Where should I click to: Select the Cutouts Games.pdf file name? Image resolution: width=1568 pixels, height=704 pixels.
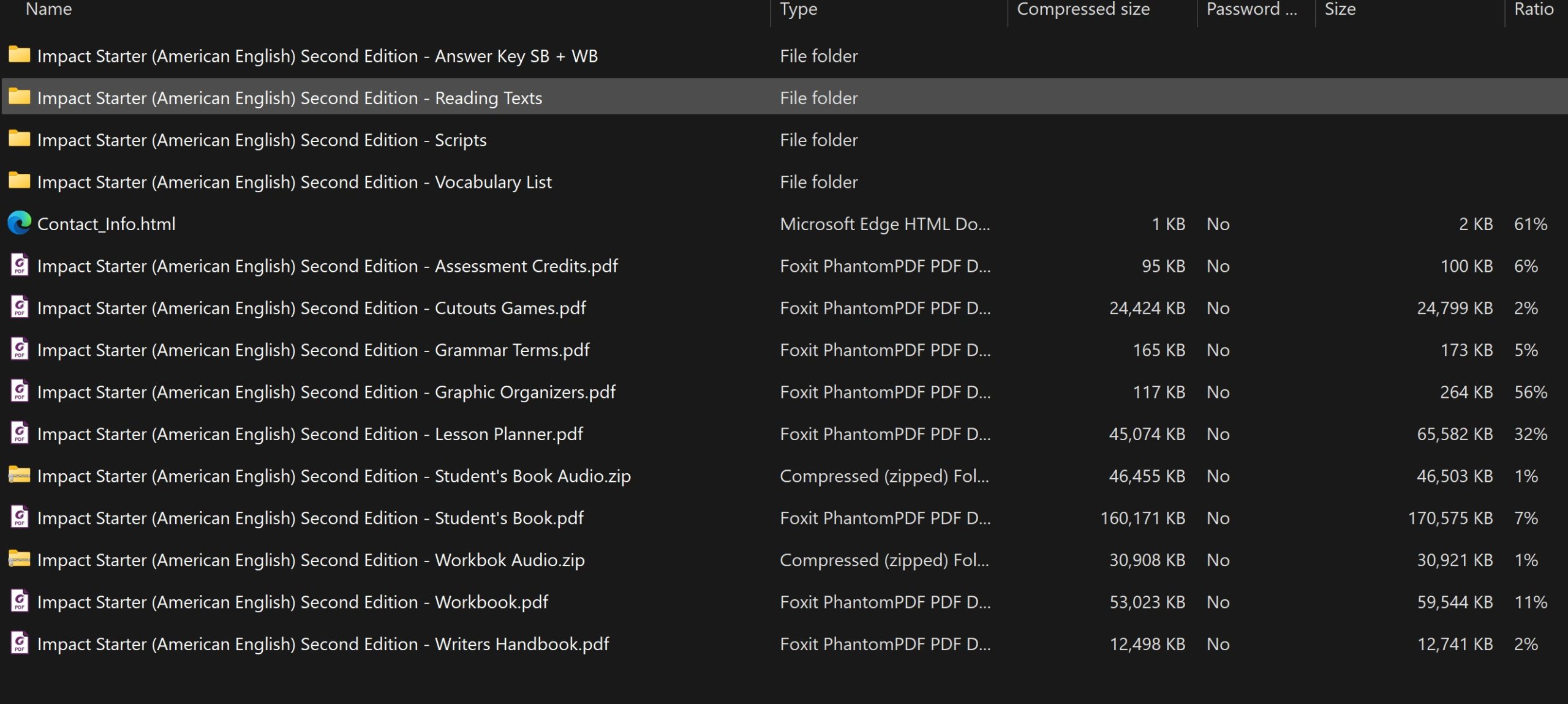[311, 308]
